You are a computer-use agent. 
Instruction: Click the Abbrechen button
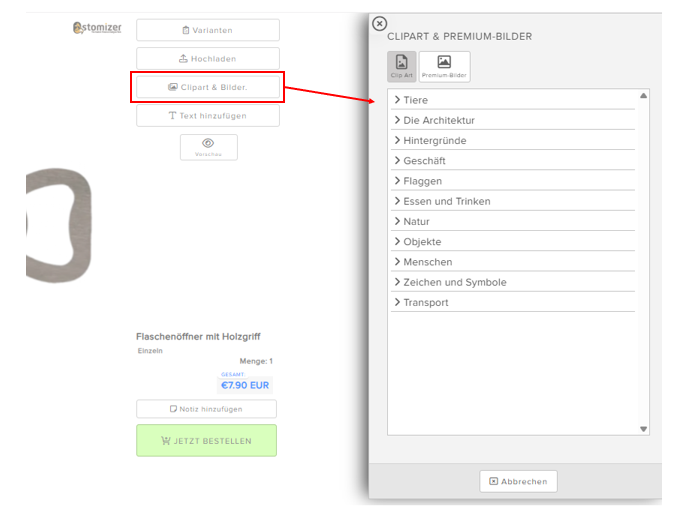coord(518,481)
